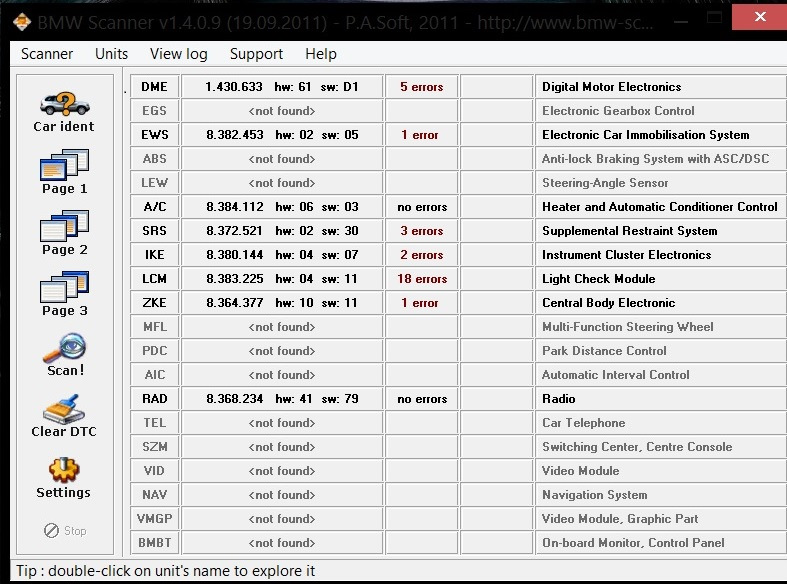Click 'Heater and Automatic Conditioner Control' description
787x584 pixels.
point(661,207)
